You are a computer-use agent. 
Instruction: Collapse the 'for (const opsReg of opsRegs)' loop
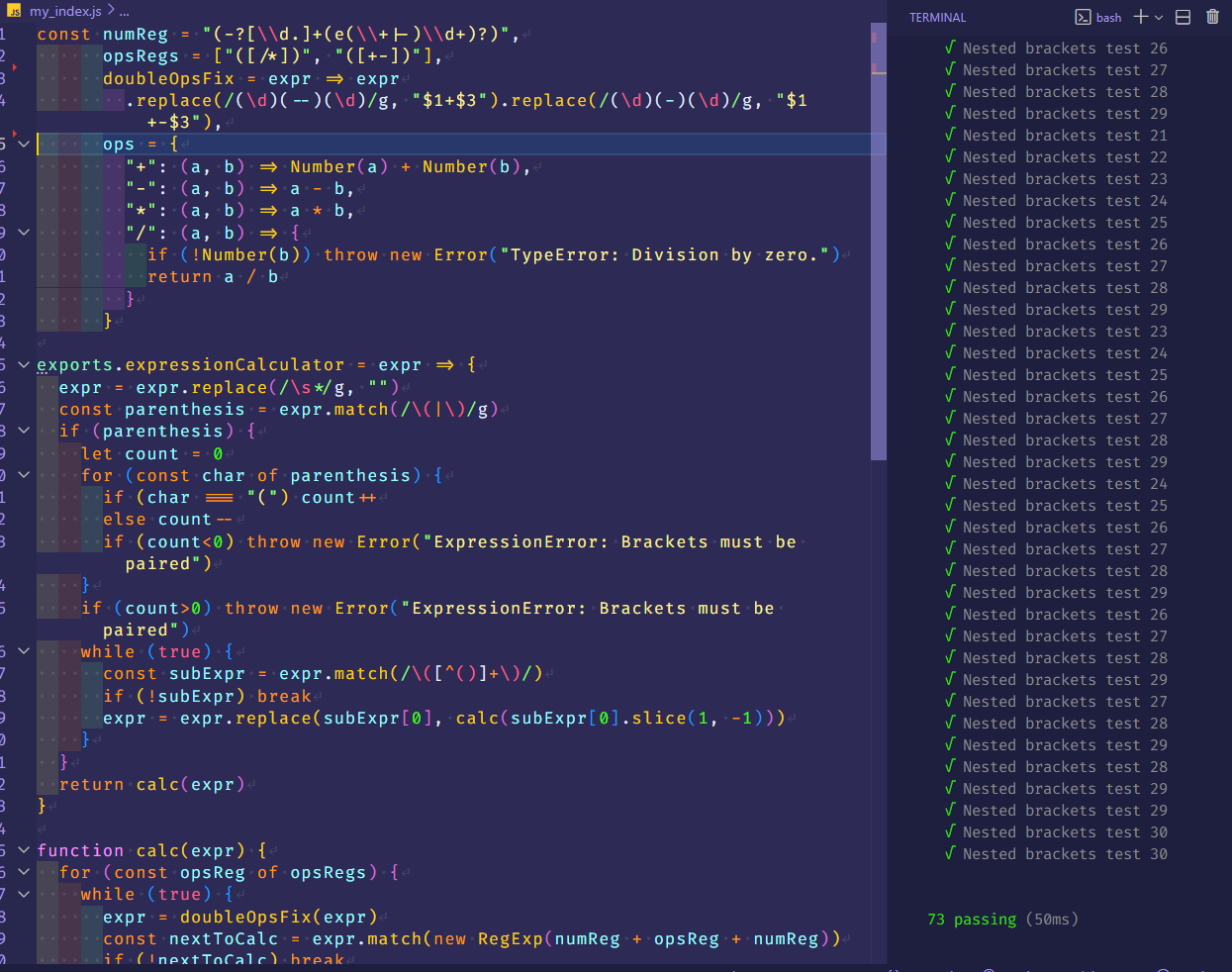tap(24, 872)
